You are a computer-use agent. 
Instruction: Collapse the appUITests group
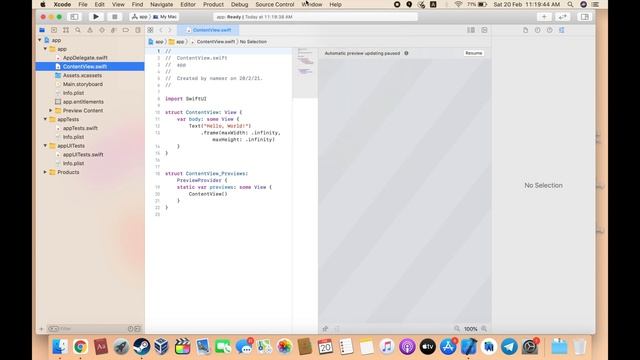coord(45,146)
